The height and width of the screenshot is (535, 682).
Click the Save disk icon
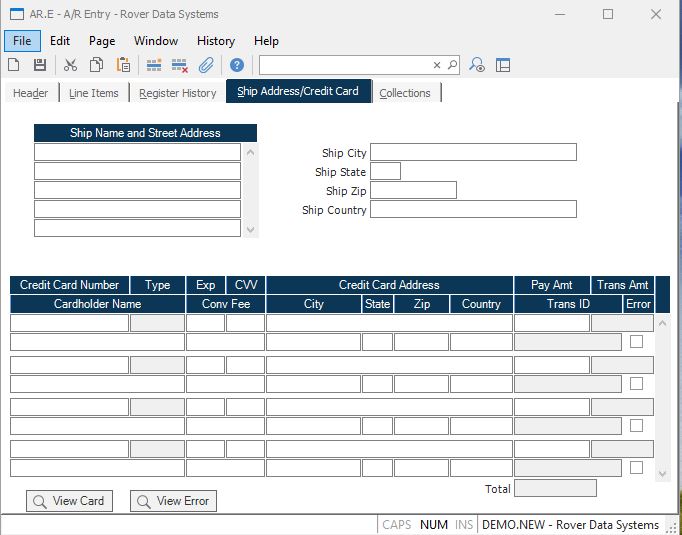point(40,65)
